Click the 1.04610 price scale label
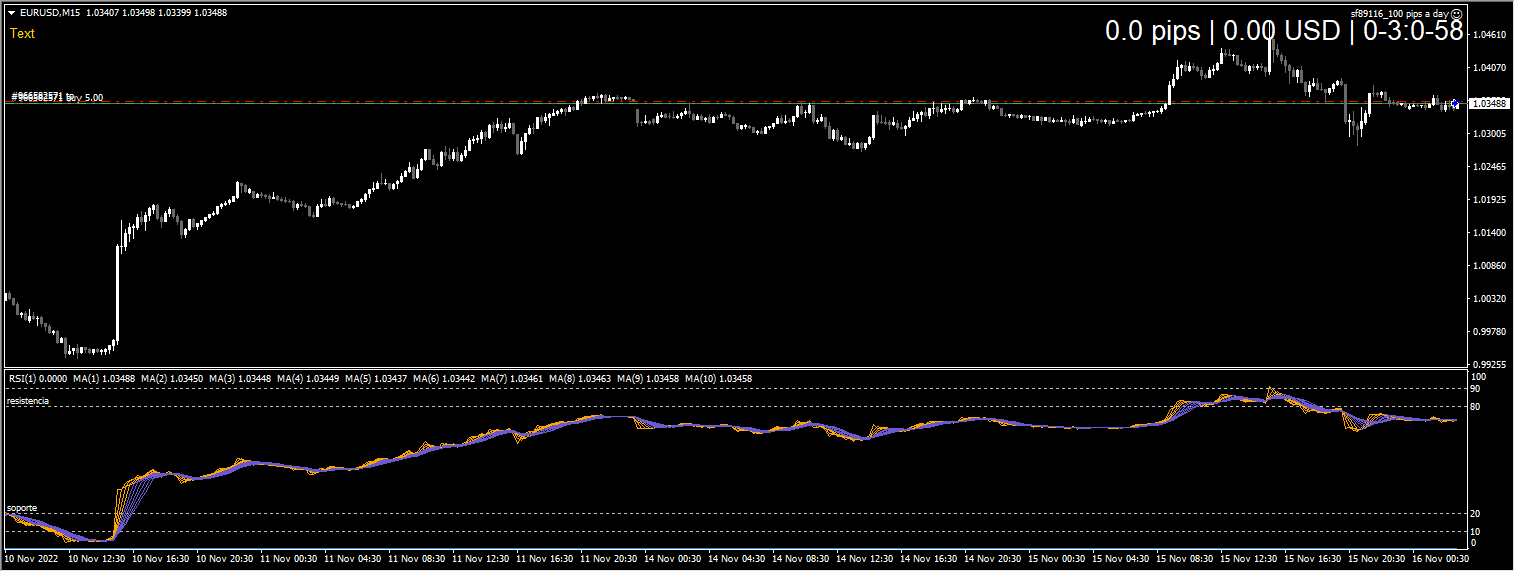This screenshot has height=572, width=1515. tap(1491, 35)
